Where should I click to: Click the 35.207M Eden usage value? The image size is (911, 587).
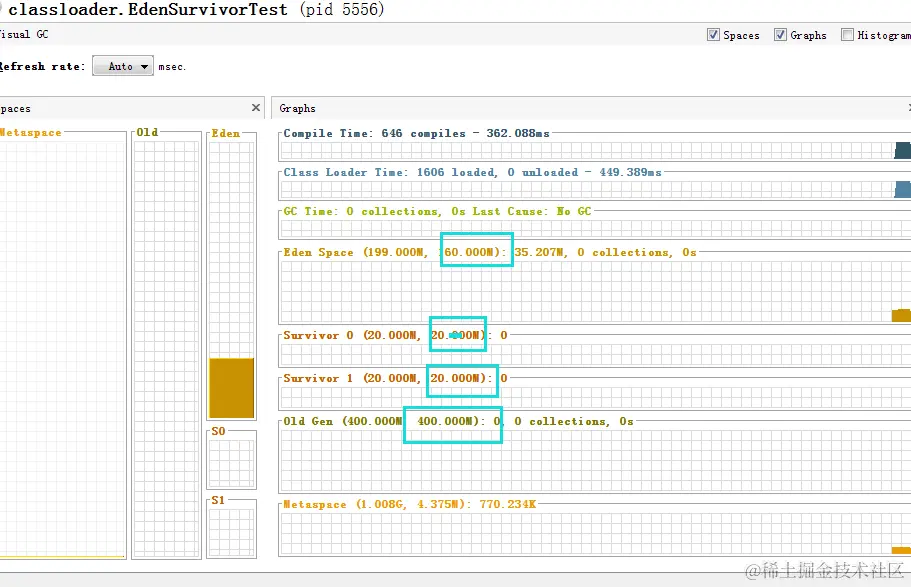point(539,252)
